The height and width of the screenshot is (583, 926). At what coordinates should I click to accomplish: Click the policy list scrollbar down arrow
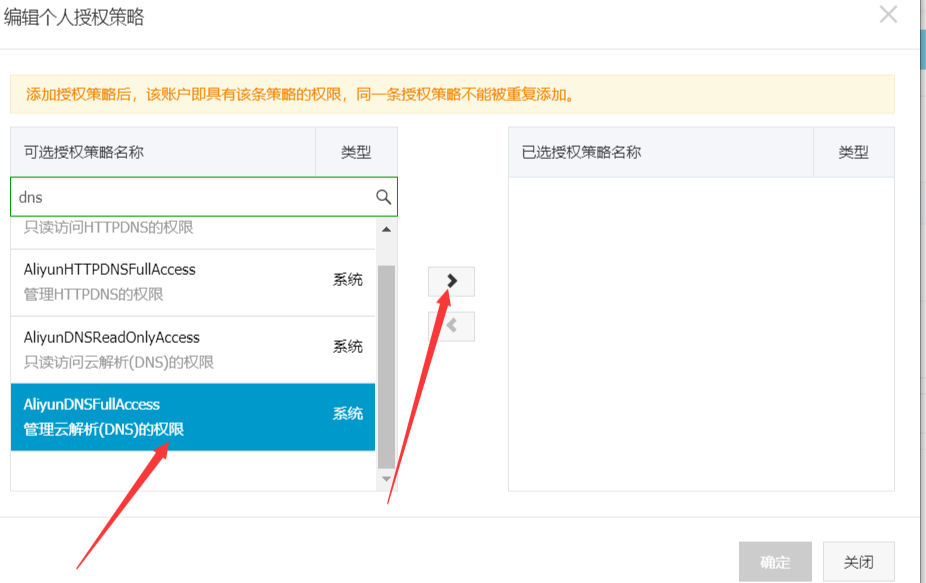386,480
